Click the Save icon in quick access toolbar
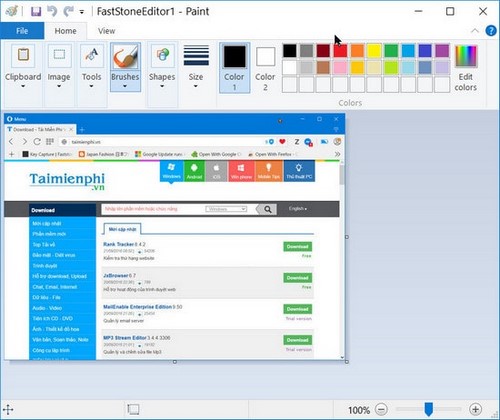The image size is (500, 420). 36,11
